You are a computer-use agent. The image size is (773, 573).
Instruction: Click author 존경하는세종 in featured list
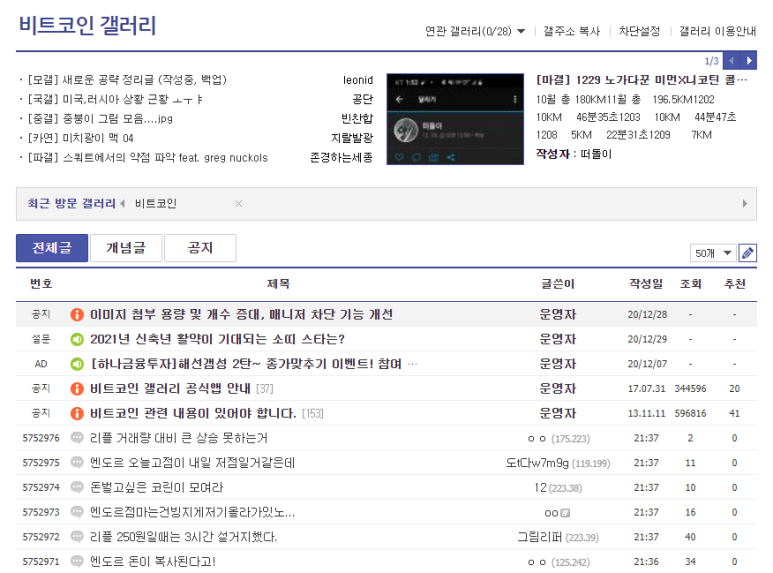[x=341, y=157]
